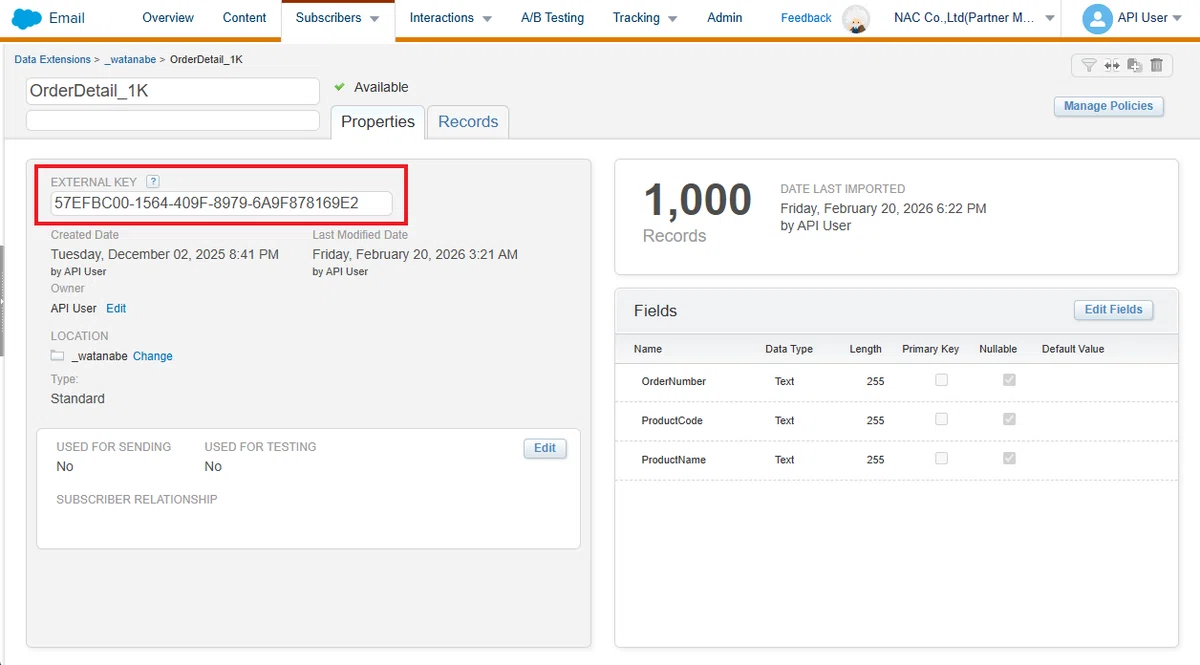Click the API User profile avatar
Image resolution: width=1200 pixels, height=665 pixels.
click(x=1097, y=18)
